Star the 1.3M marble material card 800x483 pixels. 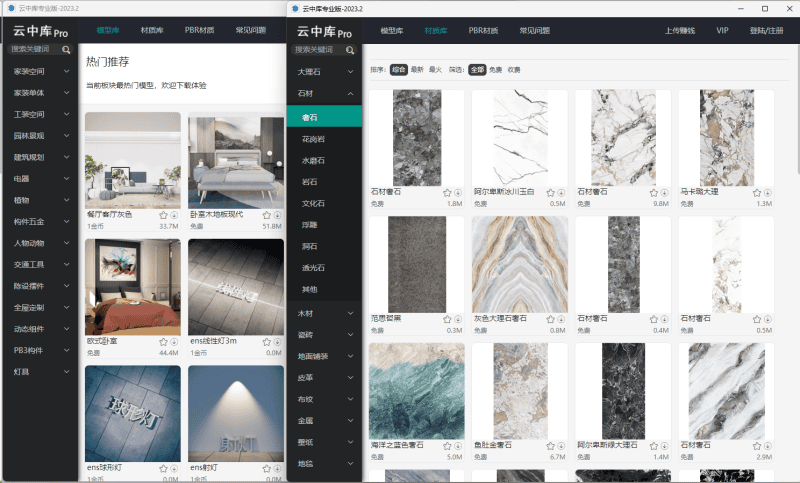pos(757,193)
